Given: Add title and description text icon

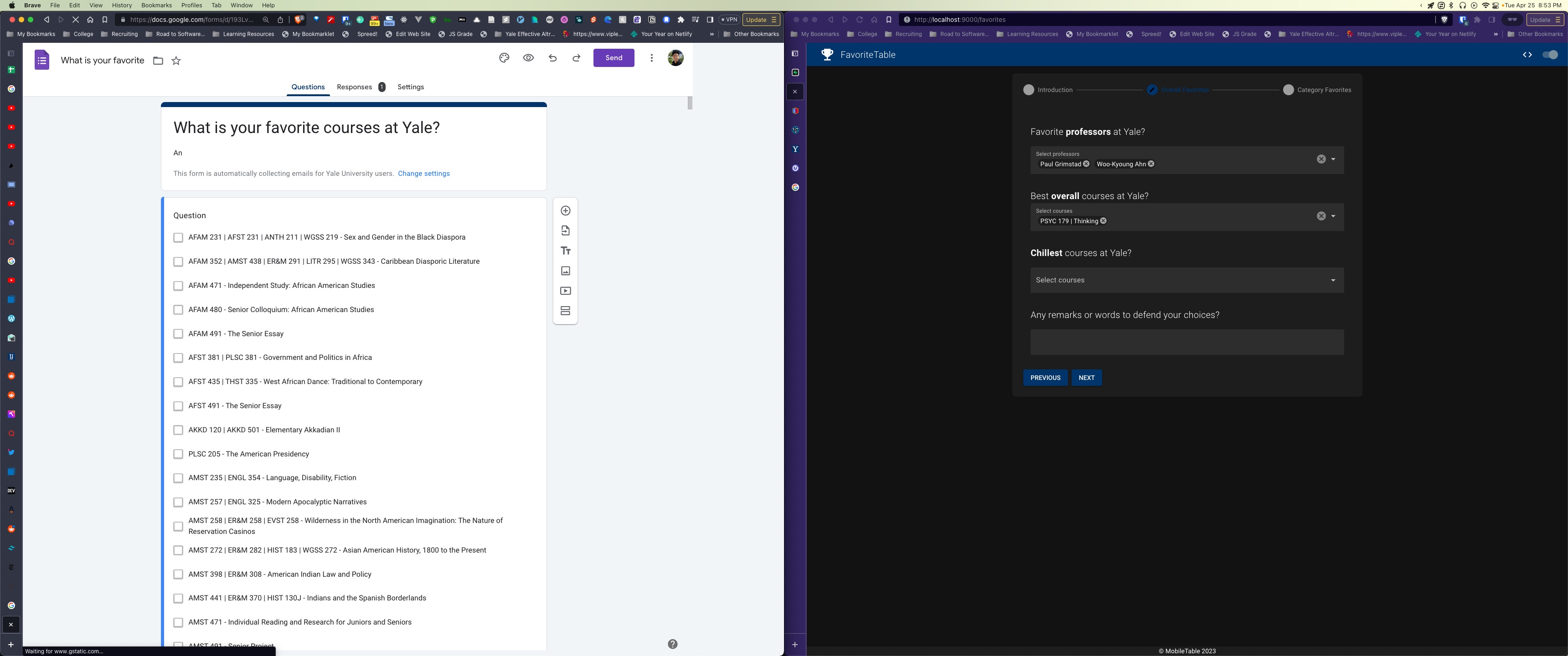Looking at the screenshot, I should tap(566, 251).
